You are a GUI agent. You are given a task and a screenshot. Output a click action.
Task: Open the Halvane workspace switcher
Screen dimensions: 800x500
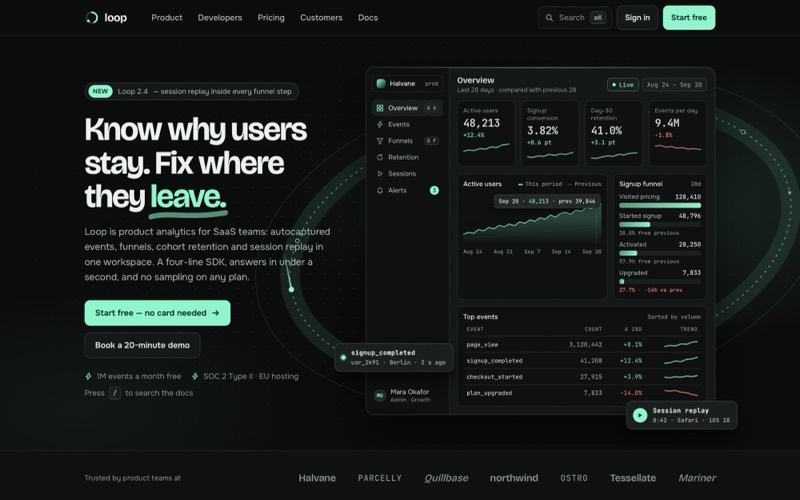[407, 84]
